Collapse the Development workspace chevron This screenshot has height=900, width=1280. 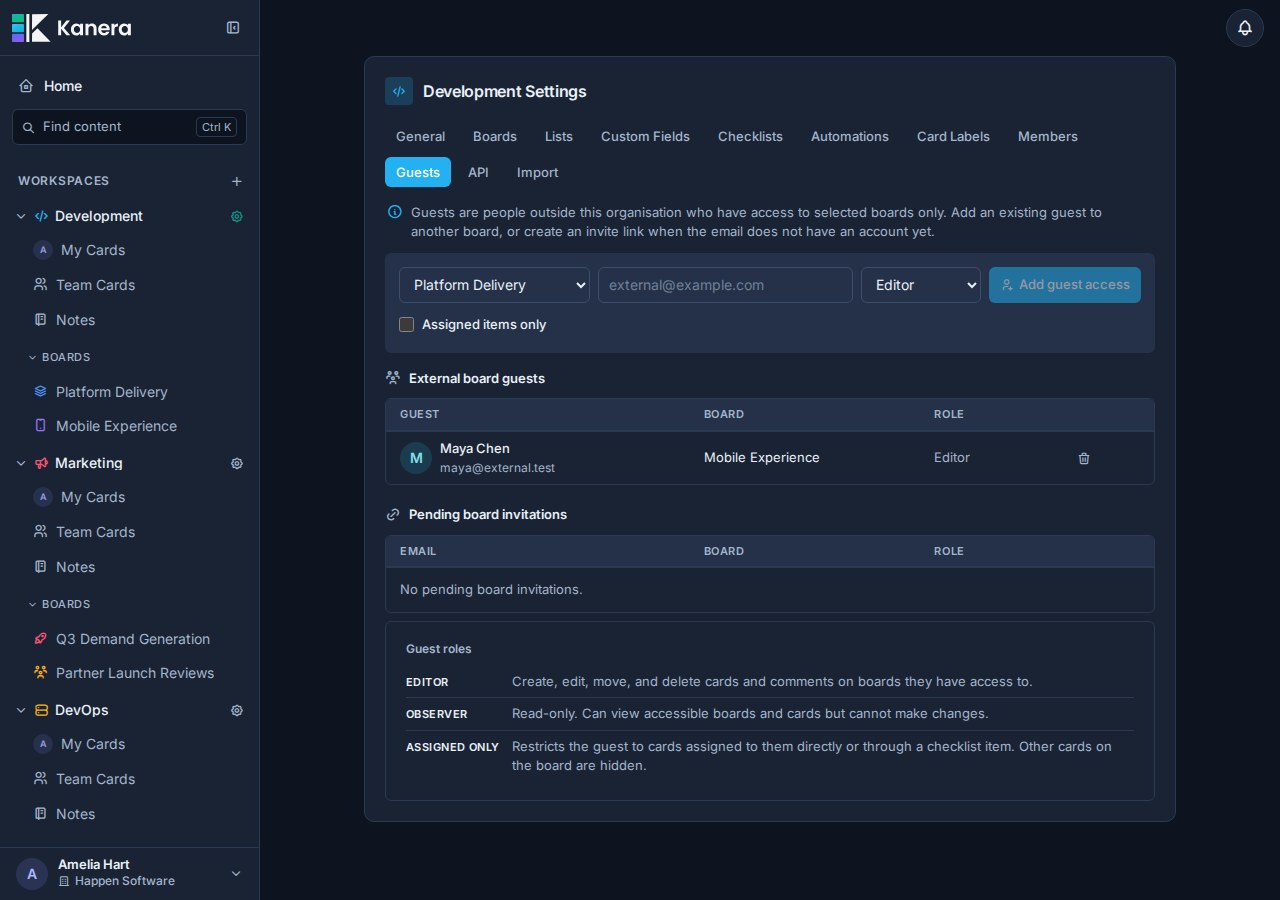(21, 216)
